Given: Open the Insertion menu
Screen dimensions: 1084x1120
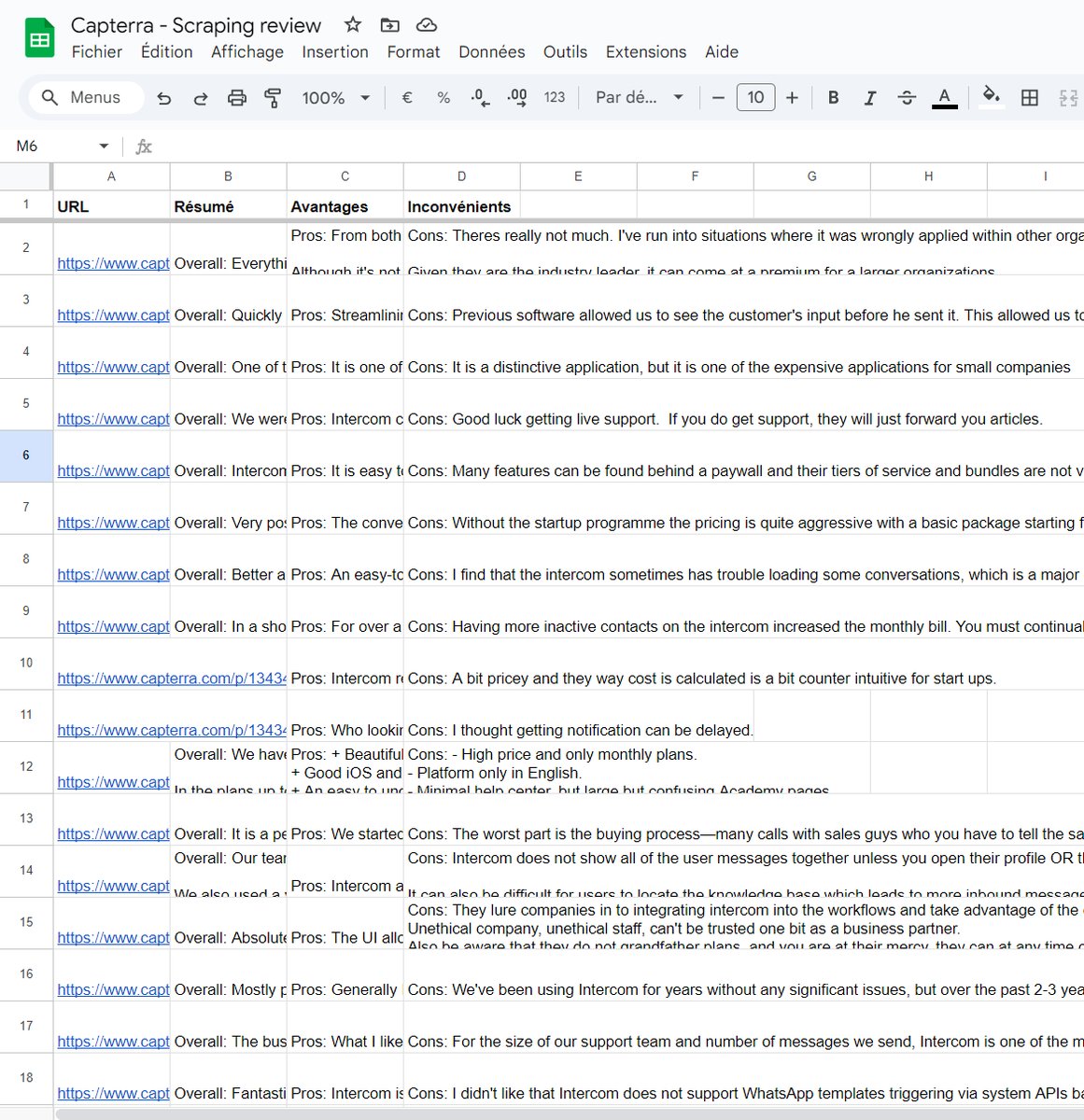Looking at the screenshot, I should pyautogui.click(x=335, y=52).
